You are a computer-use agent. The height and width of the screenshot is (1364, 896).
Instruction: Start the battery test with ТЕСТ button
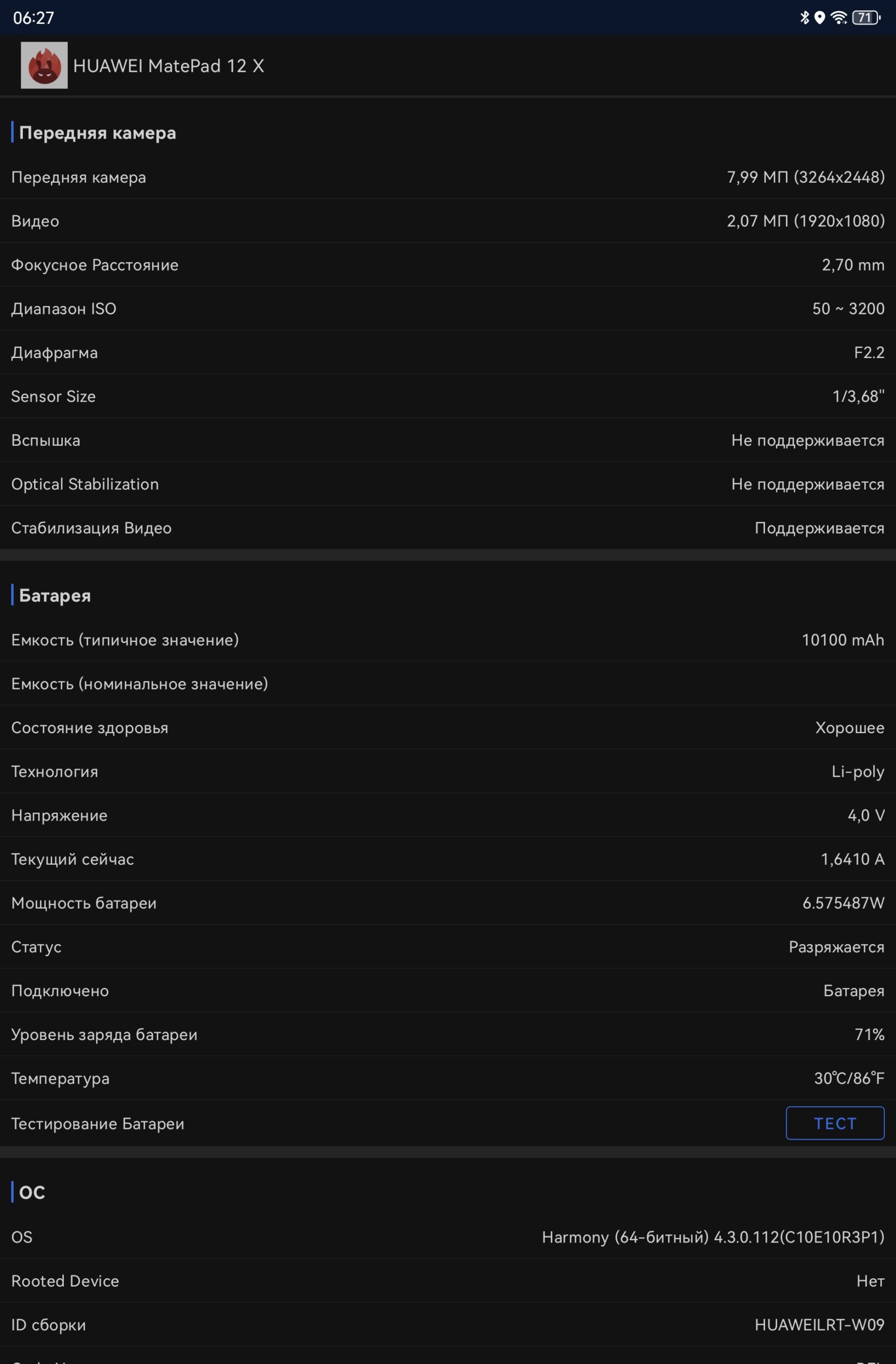tap(835, 1123)
